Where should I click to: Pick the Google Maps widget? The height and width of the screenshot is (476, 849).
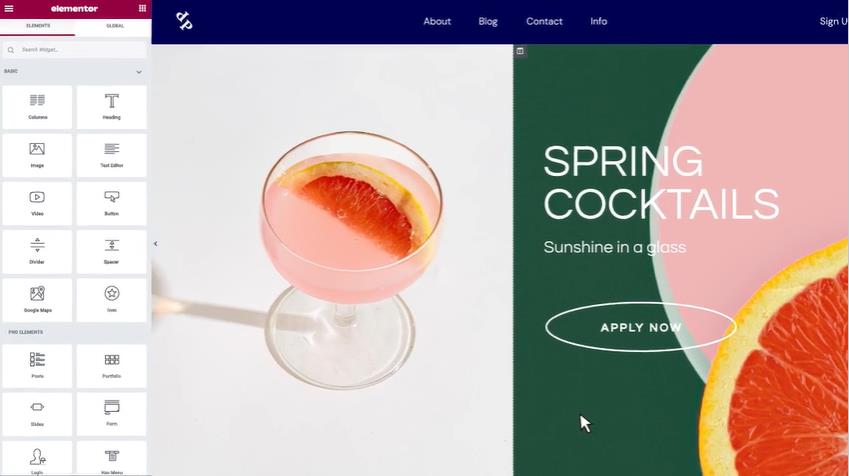coord(37,300)
